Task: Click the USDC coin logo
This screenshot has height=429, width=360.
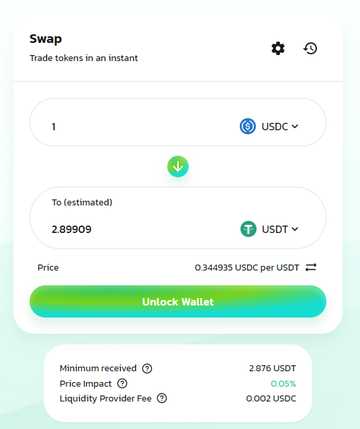Action: (x=248, y=126)
